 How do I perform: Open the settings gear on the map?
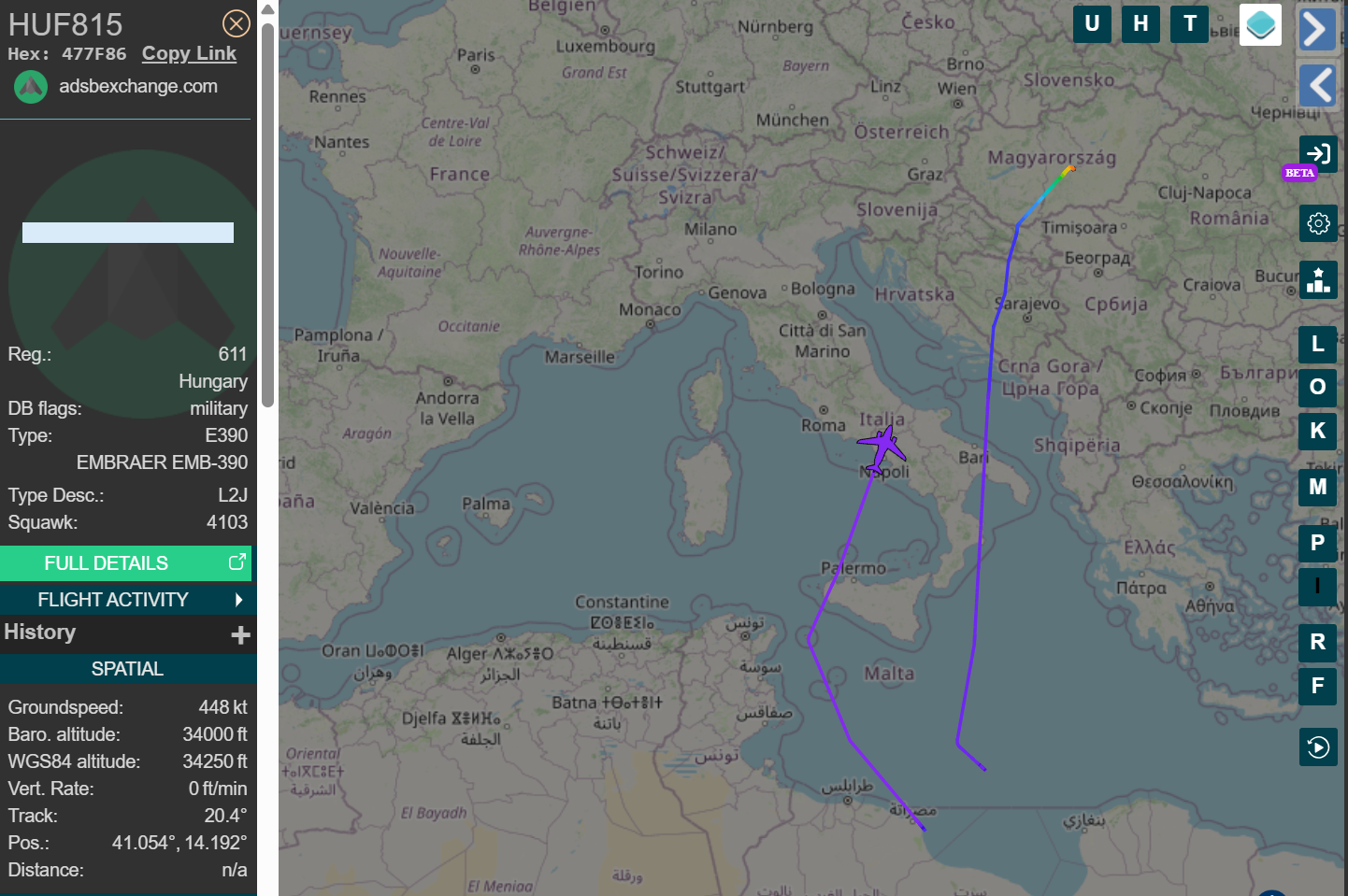[1318, 223]
